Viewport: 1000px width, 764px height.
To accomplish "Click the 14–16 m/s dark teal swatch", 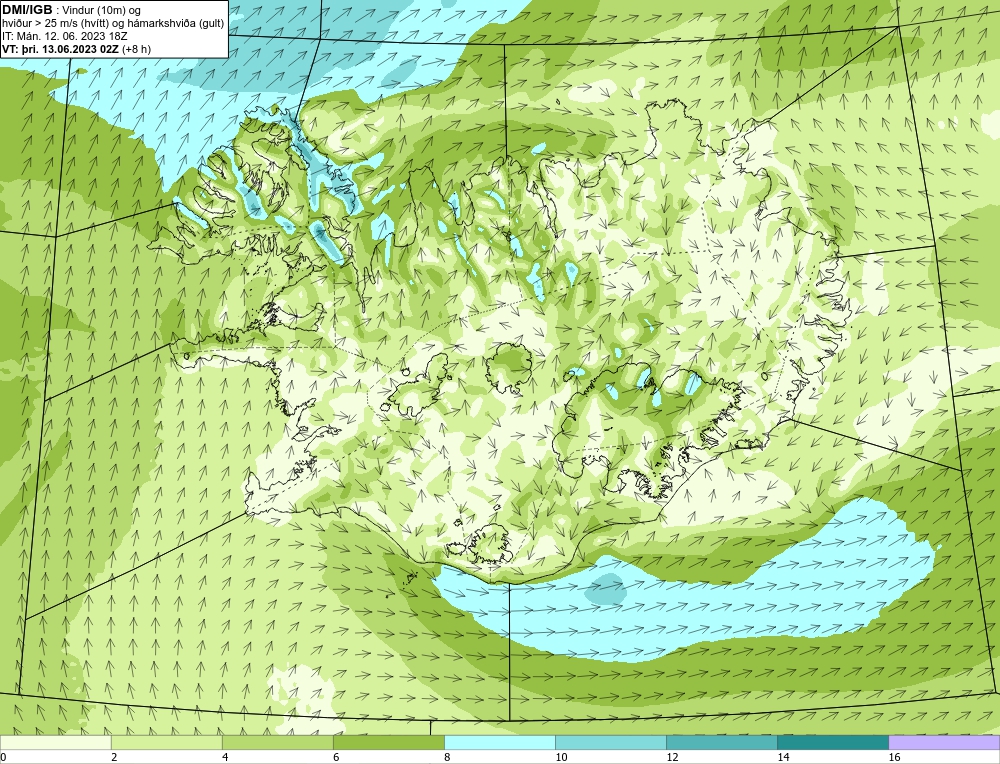I will click(x=833, y=742).
